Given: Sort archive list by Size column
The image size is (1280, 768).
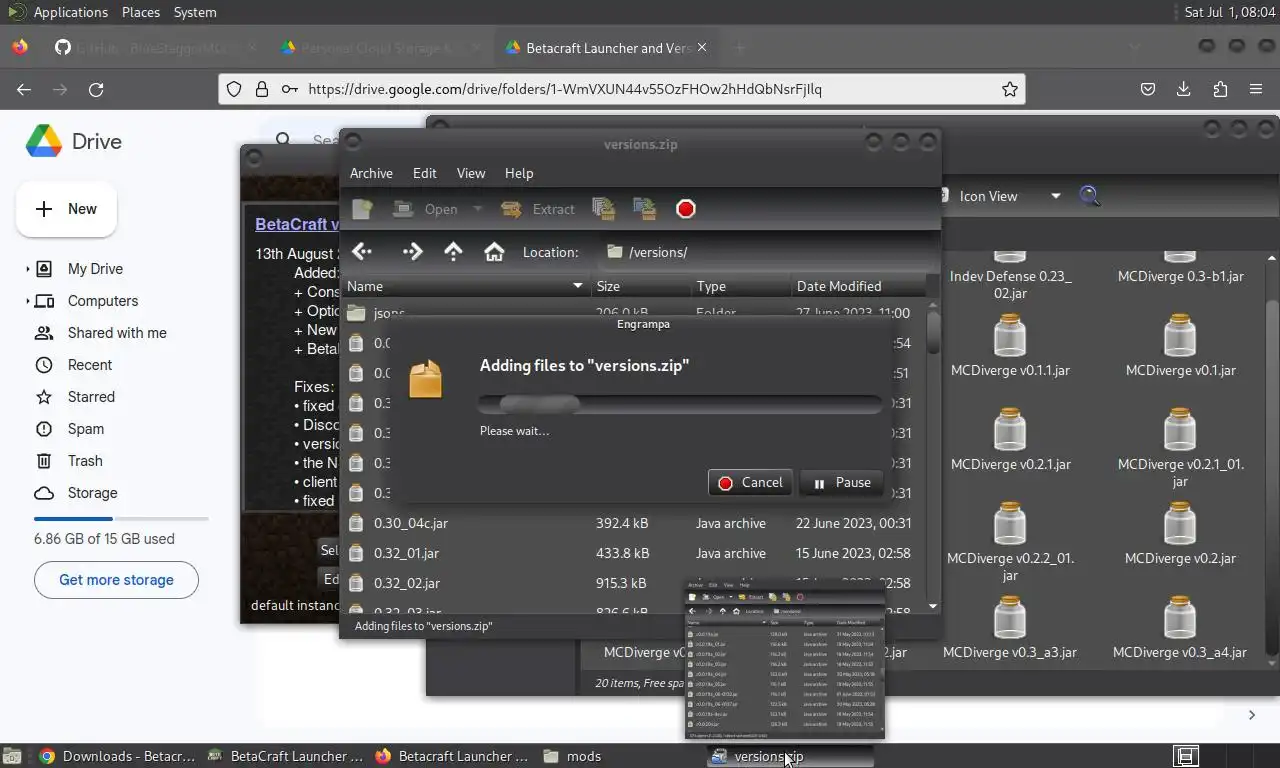Looking at the screenshot, I should (641, 286).
